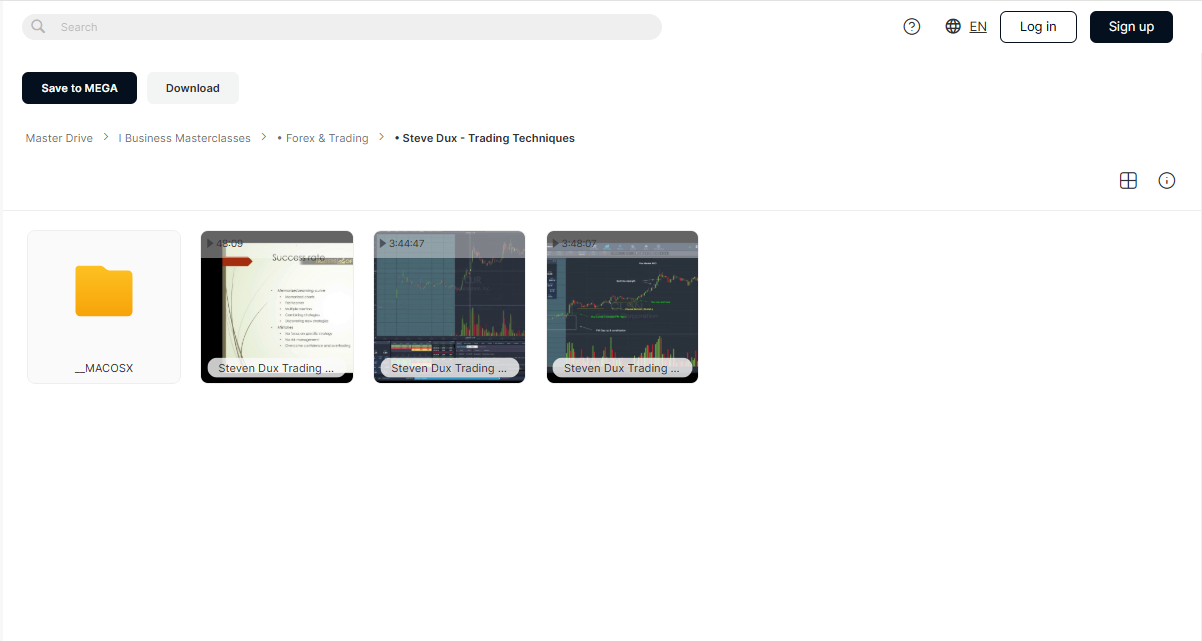Click the file name label on the 3:44:47 video

click(x=450, y=368)
